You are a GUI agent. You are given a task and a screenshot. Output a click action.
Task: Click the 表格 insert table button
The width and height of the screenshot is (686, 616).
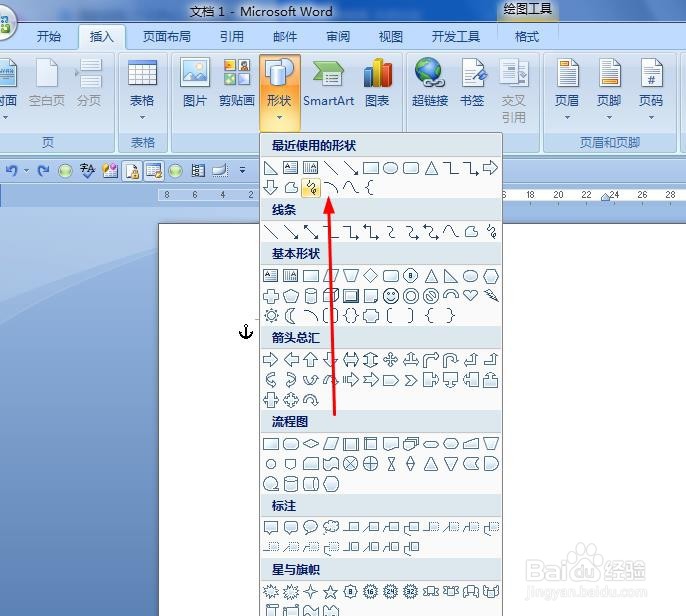pos(142,90)
